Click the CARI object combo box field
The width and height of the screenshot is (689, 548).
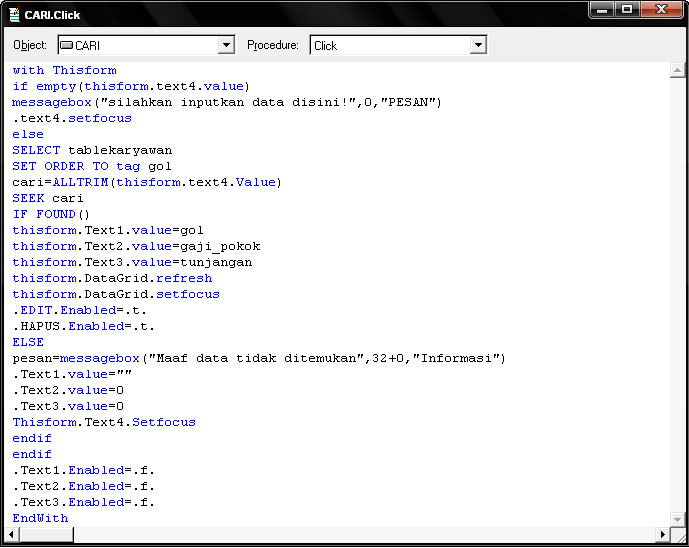coord(146,45)
